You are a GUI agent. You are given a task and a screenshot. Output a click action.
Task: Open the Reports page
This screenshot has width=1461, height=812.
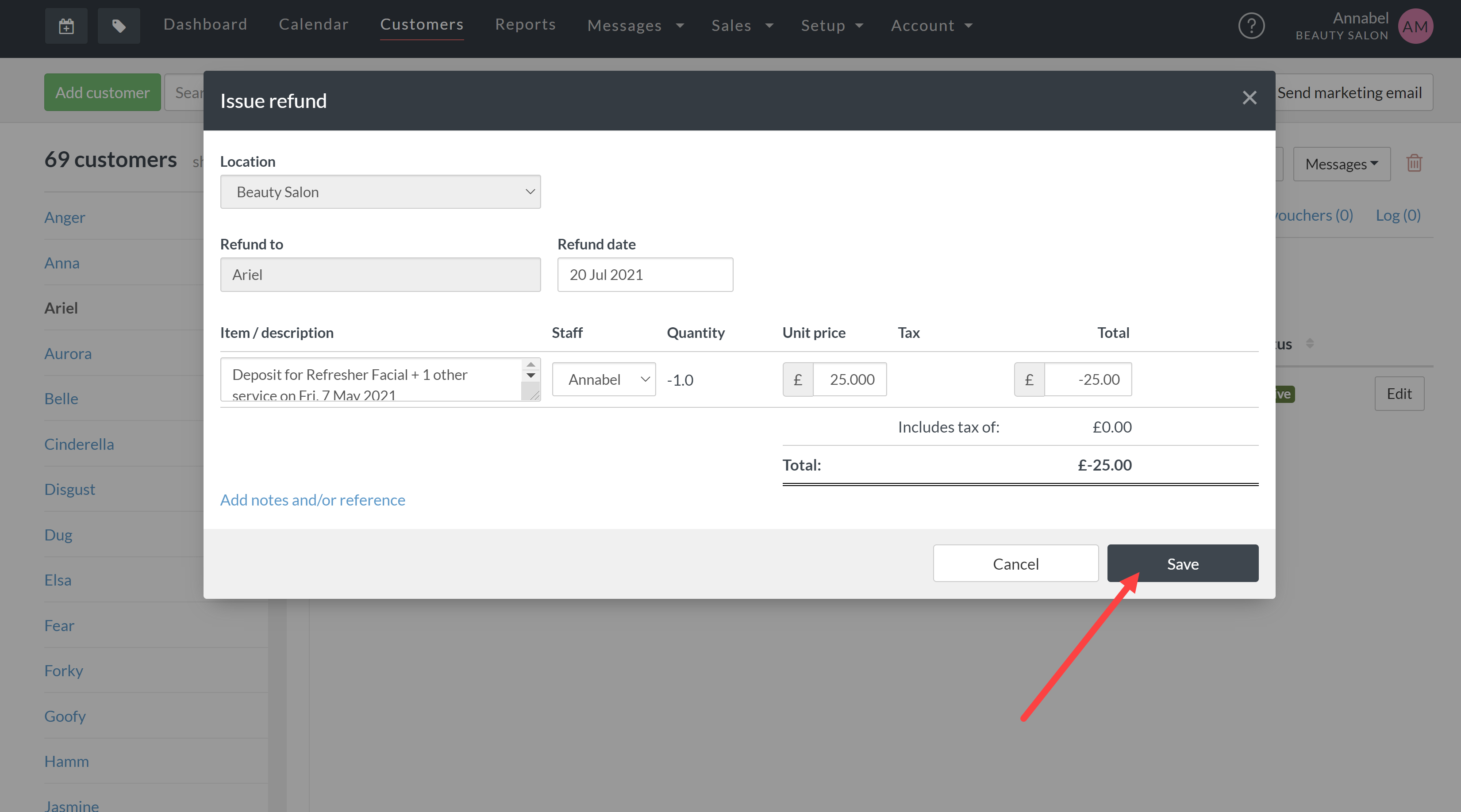pos(525,24)
